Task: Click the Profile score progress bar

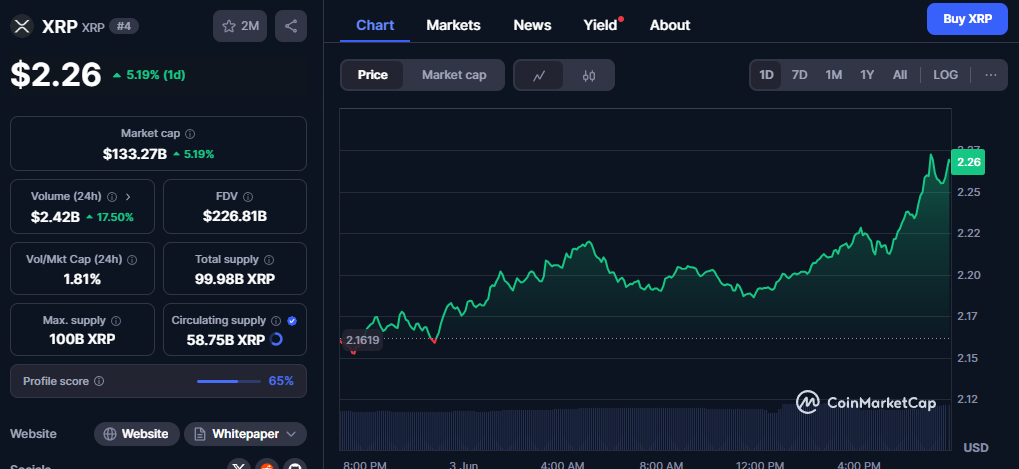Action: (x=227, y=381)
